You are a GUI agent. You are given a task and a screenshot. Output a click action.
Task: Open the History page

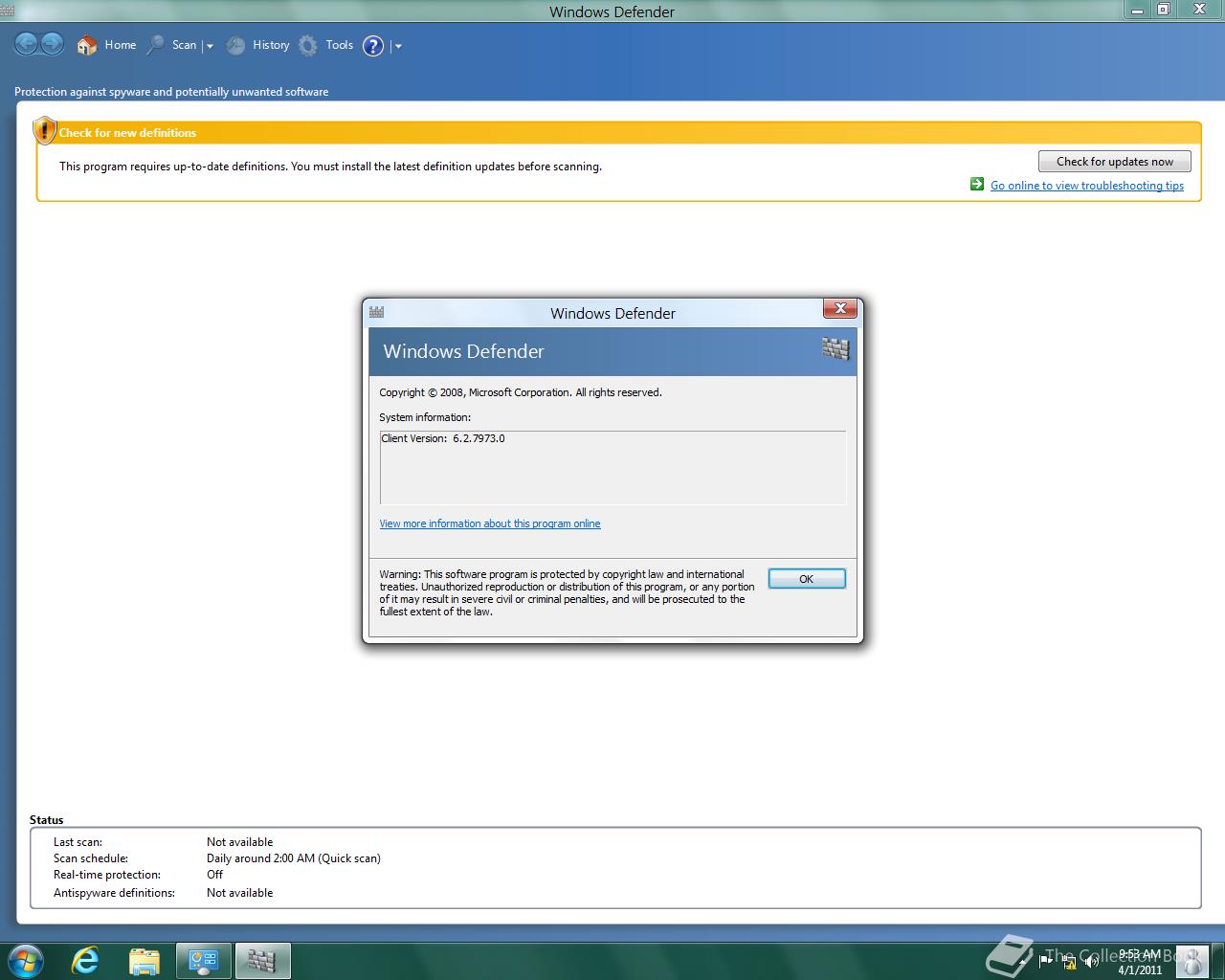[257, 45]
